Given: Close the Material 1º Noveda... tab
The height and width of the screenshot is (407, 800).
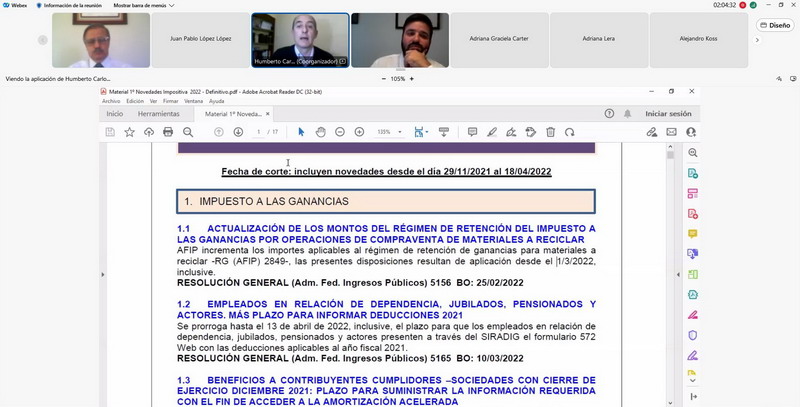Looking at the screenshot, I should pyautogui.click(x=268, y=114).
